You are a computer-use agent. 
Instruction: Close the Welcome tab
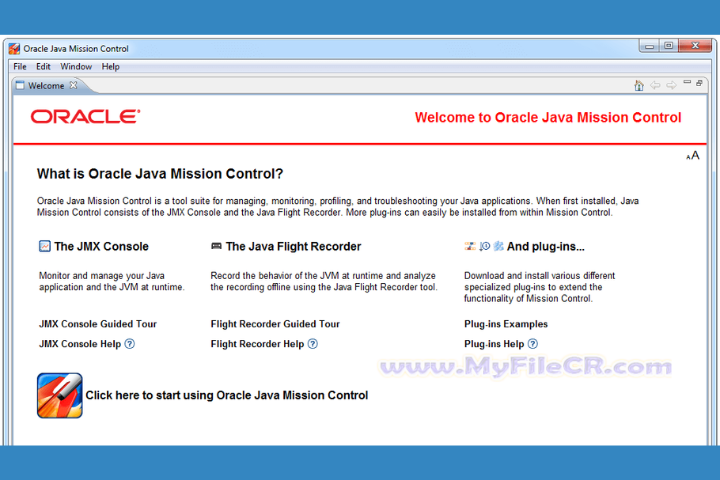(73, 85)
